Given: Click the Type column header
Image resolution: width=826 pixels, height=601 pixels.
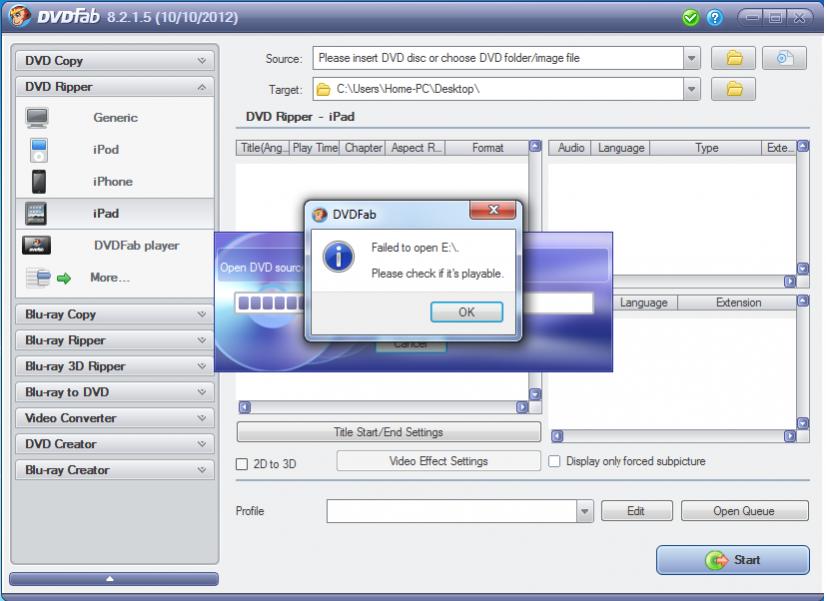Looking at the screenshot, I should (706, 148).
